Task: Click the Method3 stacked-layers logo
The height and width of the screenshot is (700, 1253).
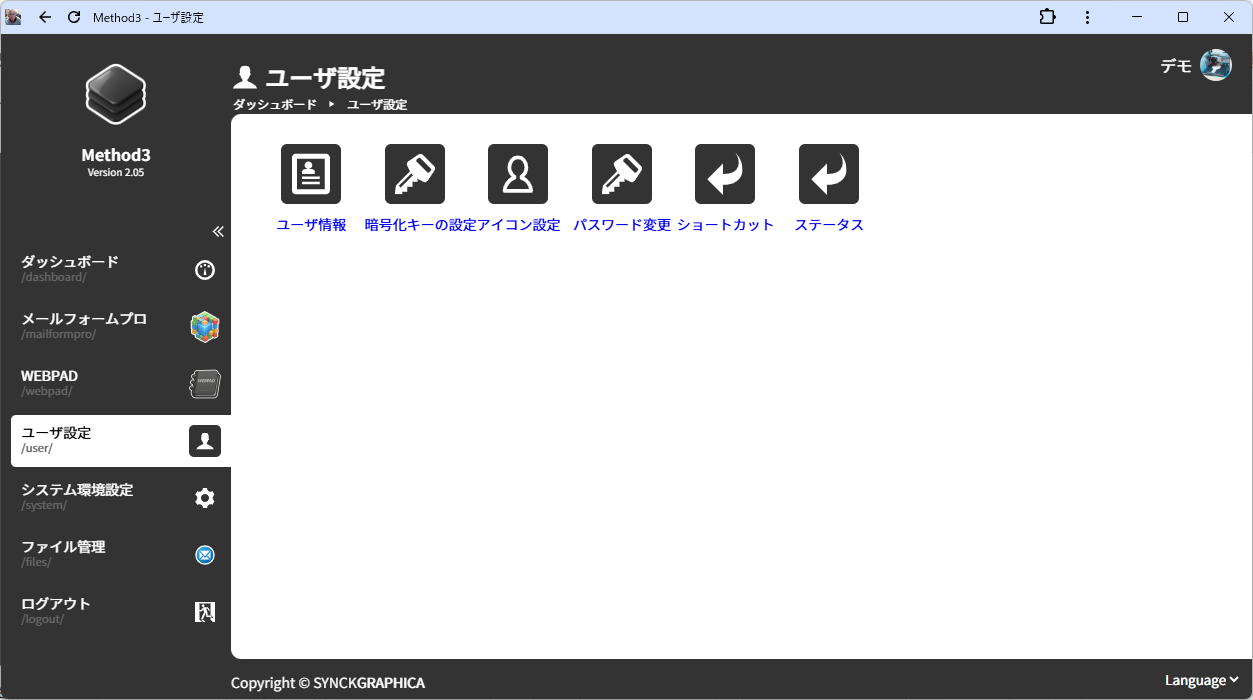Action: click(x=116, y=94)
